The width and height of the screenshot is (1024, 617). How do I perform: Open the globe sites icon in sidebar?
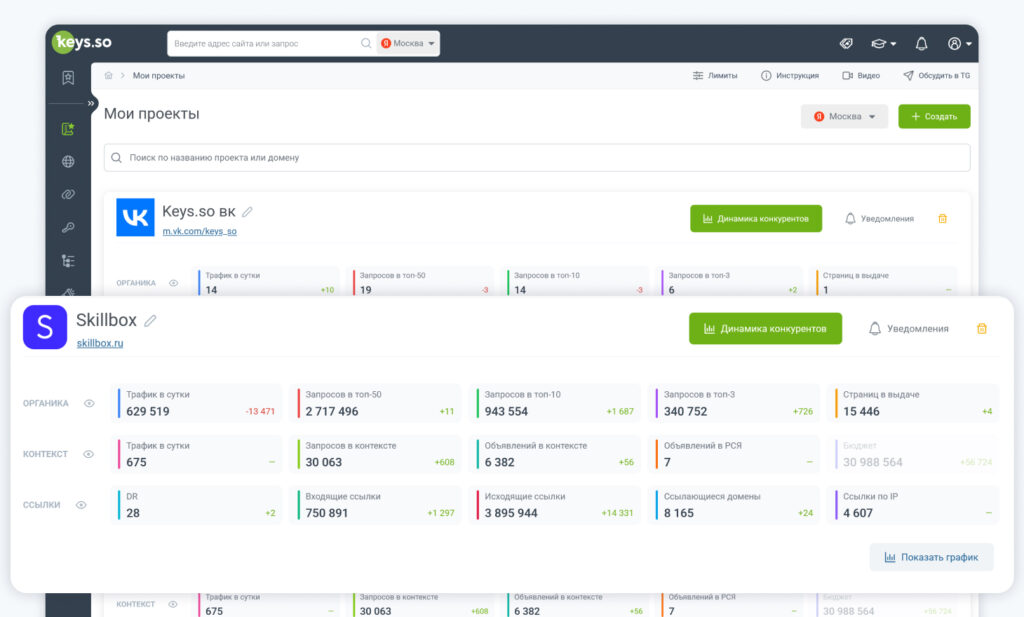(x=68, y=161)
